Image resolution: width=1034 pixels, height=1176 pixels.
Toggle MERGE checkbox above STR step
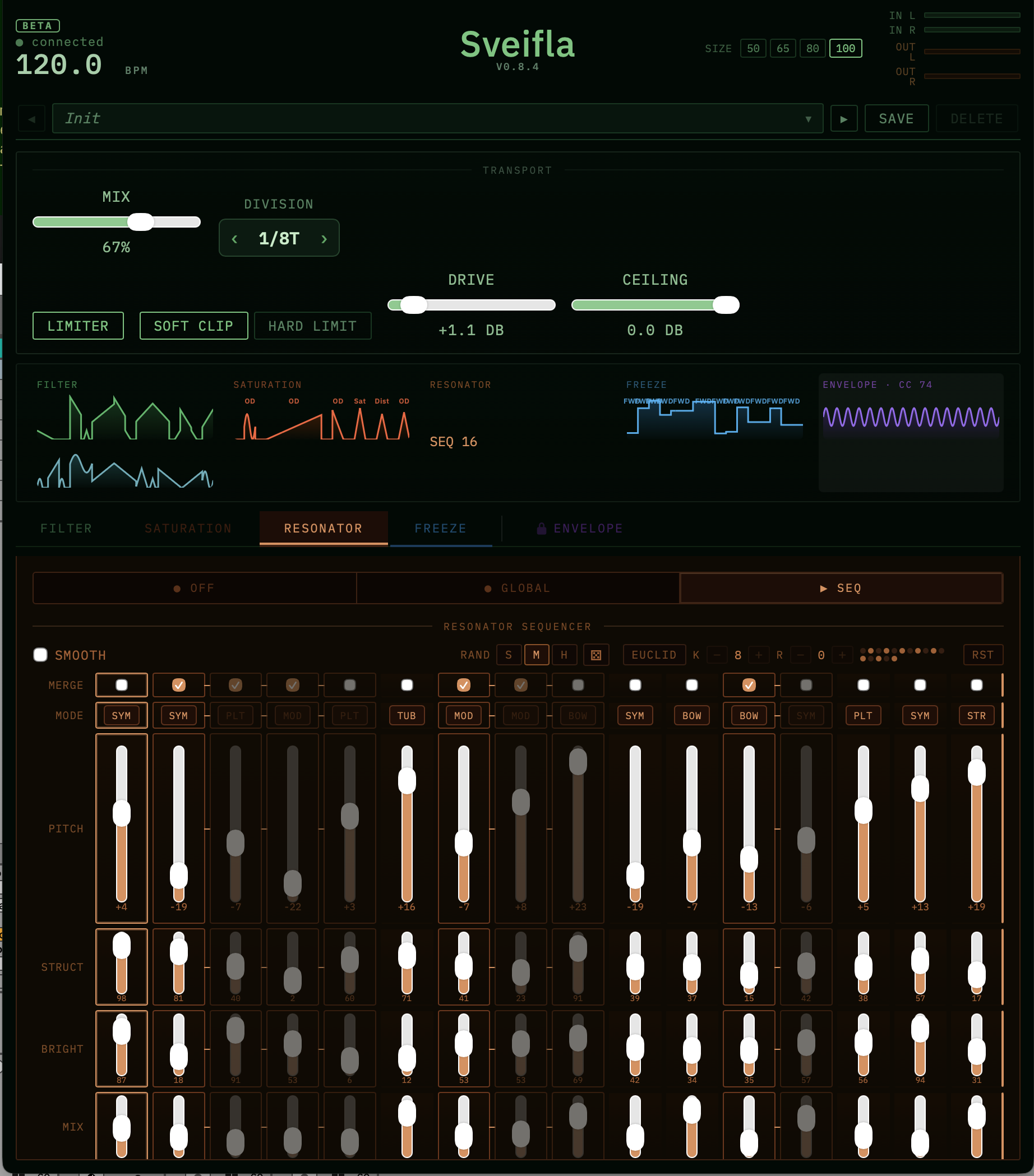click(x=976, y=684)
